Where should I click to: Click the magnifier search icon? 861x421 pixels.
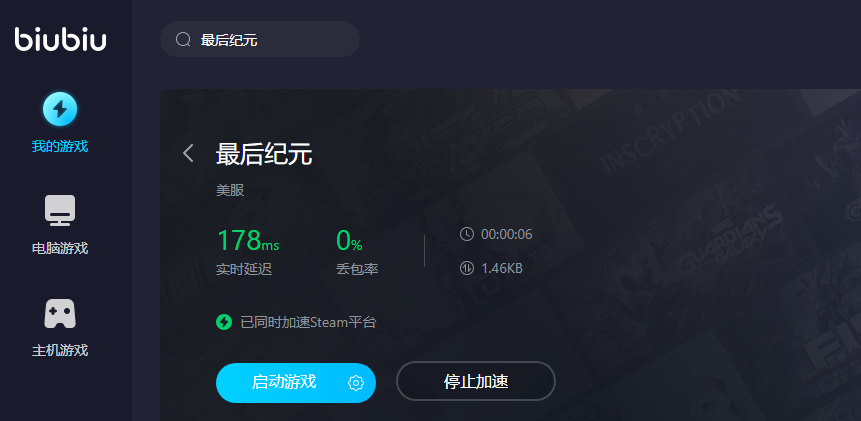point(183,40)
